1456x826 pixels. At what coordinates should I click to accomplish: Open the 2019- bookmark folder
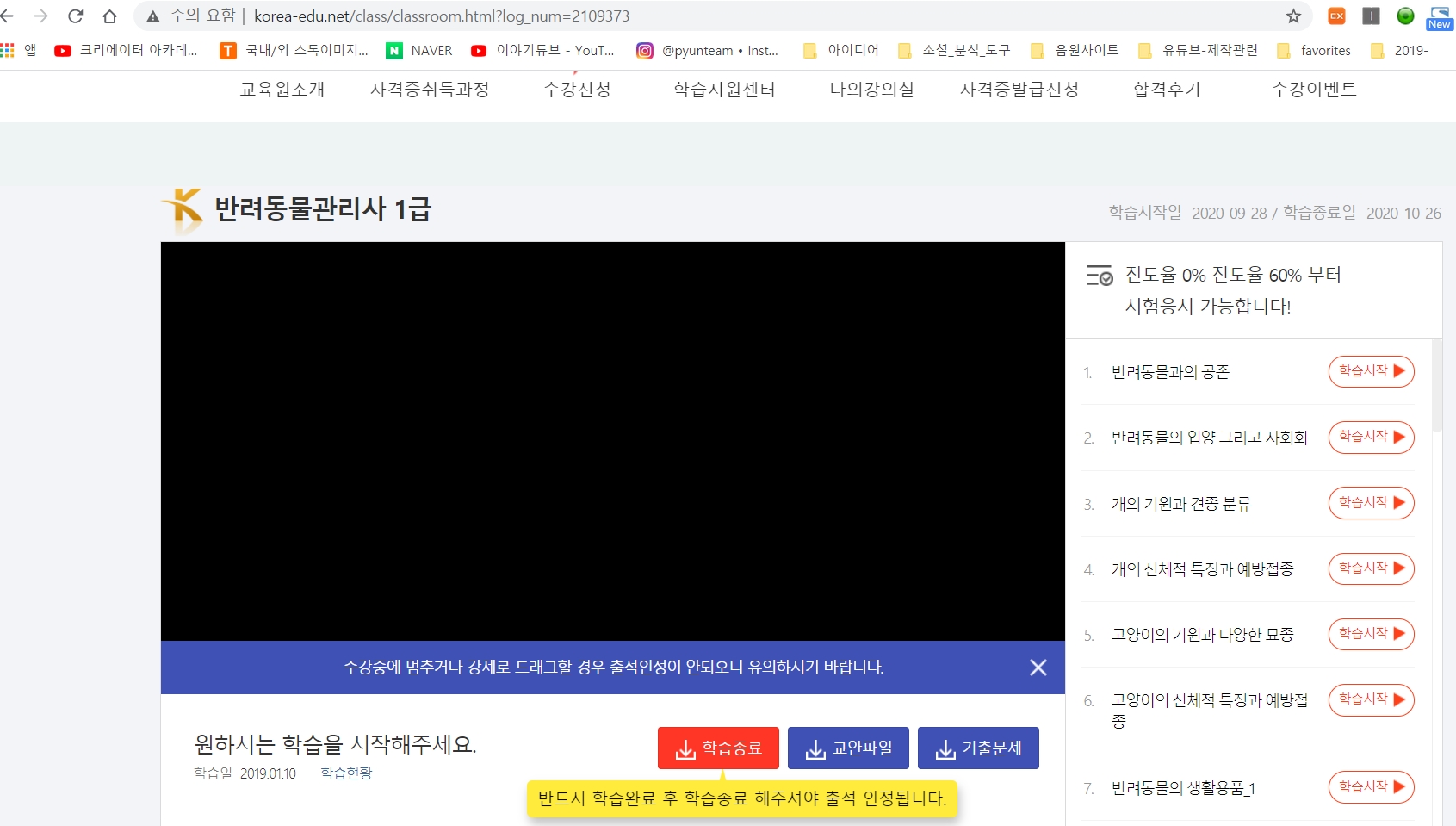click(x=1400, y=50)
